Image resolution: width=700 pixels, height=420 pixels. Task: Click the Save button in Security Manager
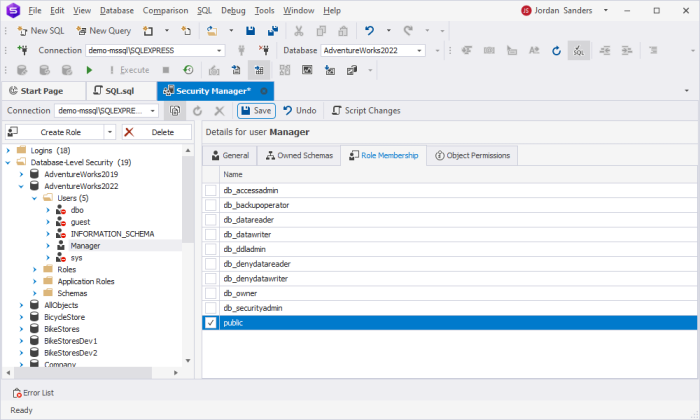[x=256, y=111]
